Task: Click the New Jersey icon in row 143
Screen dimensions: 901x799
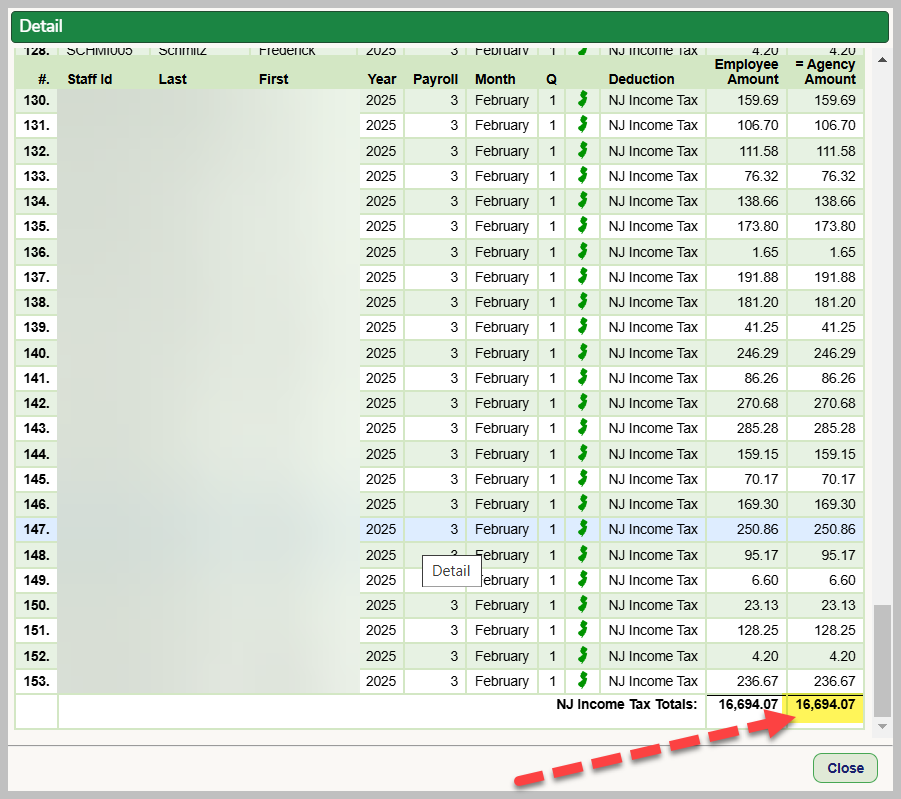Action: tap(583, 428)
